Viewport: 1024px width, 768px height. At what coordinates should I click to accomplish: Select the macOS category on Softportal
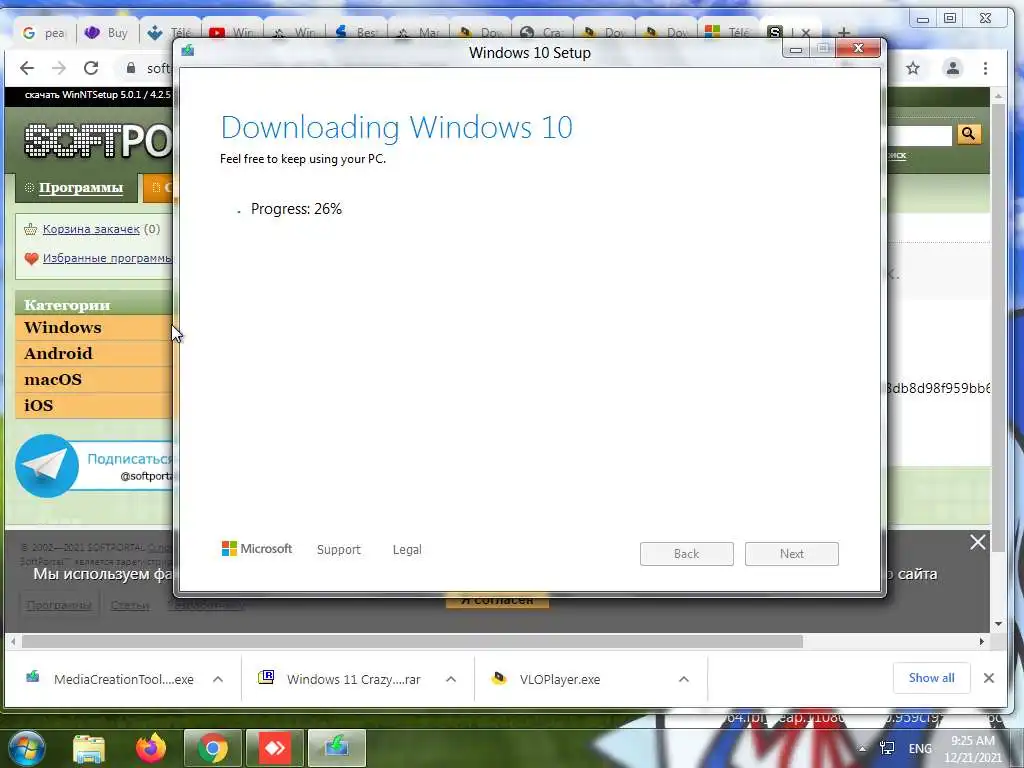(93, 379)
